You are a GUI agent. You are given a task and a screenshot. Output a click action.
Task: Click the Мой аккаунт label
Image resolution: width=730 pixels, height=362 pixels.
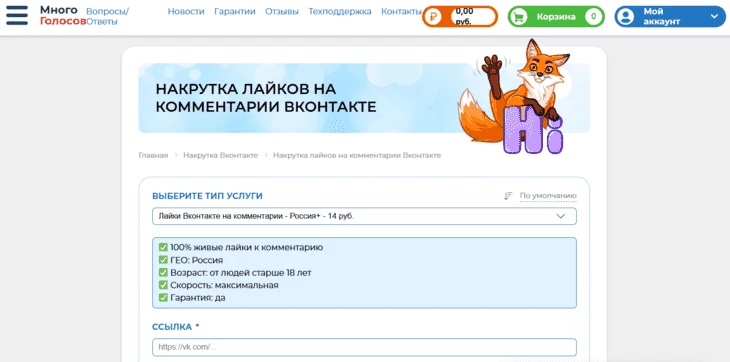tap(662, 17)
